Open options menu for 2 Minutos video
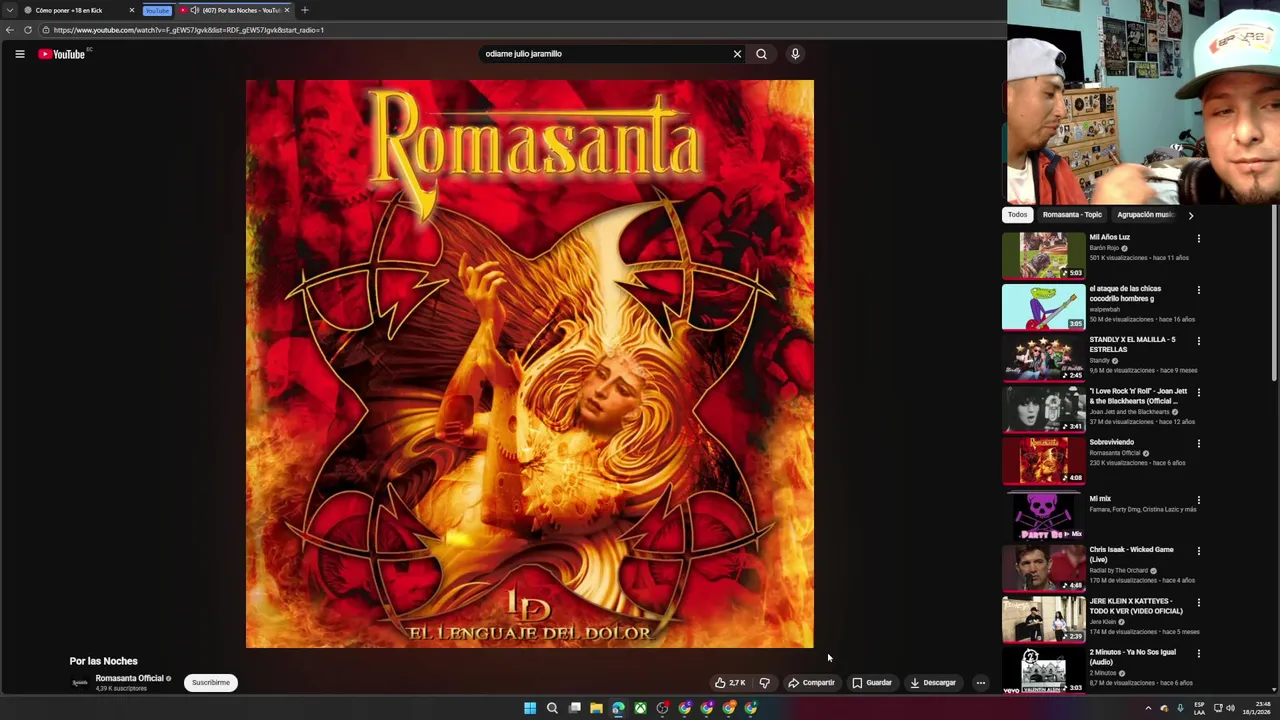Image resolution: width=1280 pixels, height=720 pixels. click(x=1198, y=654)
